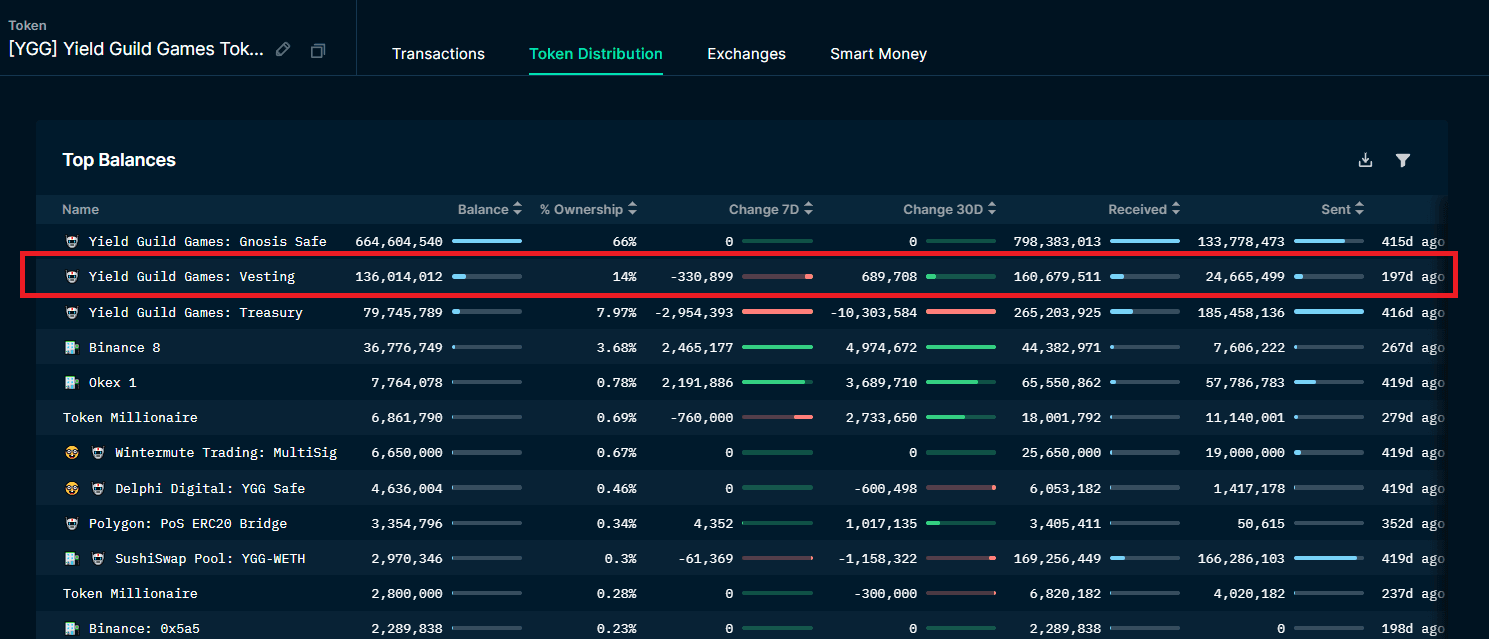
Task: Click the YGG Yield Guild Games token title
Action: click(136, 49)
